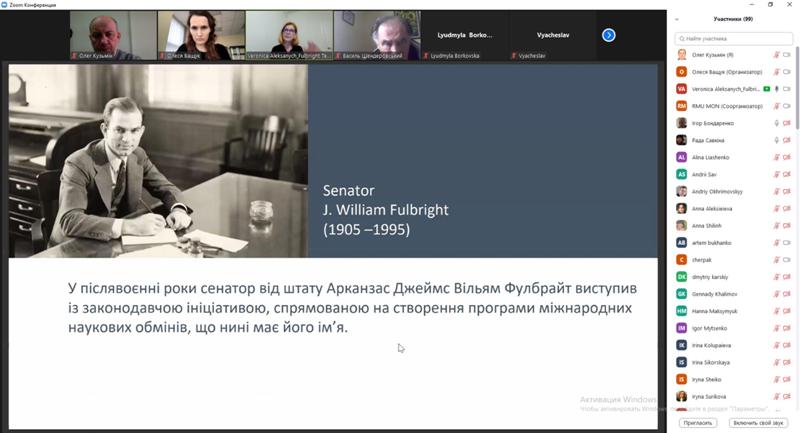Click VA avatar of Veronica Aleksanych
This screenshot has height=433, width=800.
pyautogui.click(x=682, y=89)
